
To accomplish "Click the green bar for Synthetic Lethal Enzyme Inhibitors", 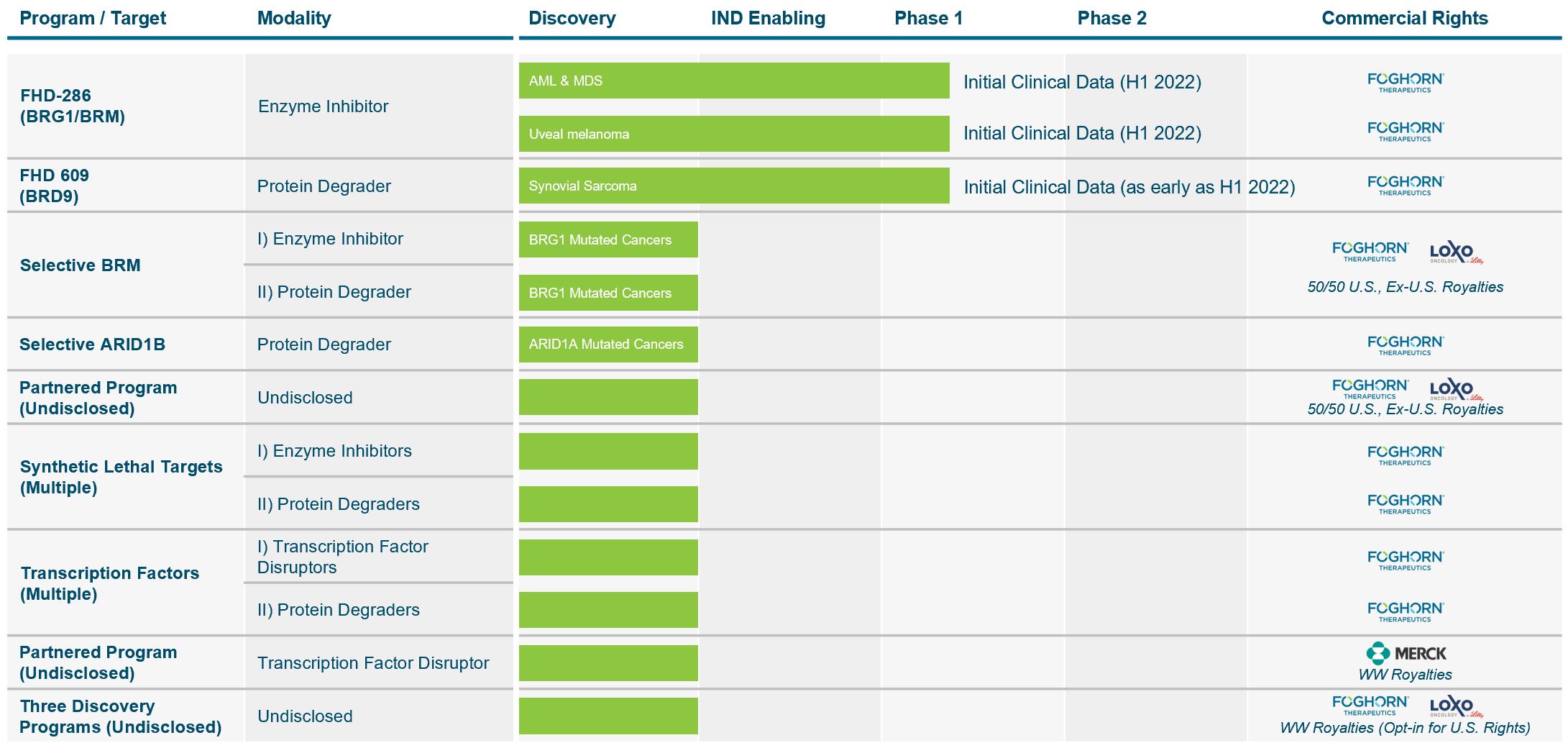I will pos(608,451).
